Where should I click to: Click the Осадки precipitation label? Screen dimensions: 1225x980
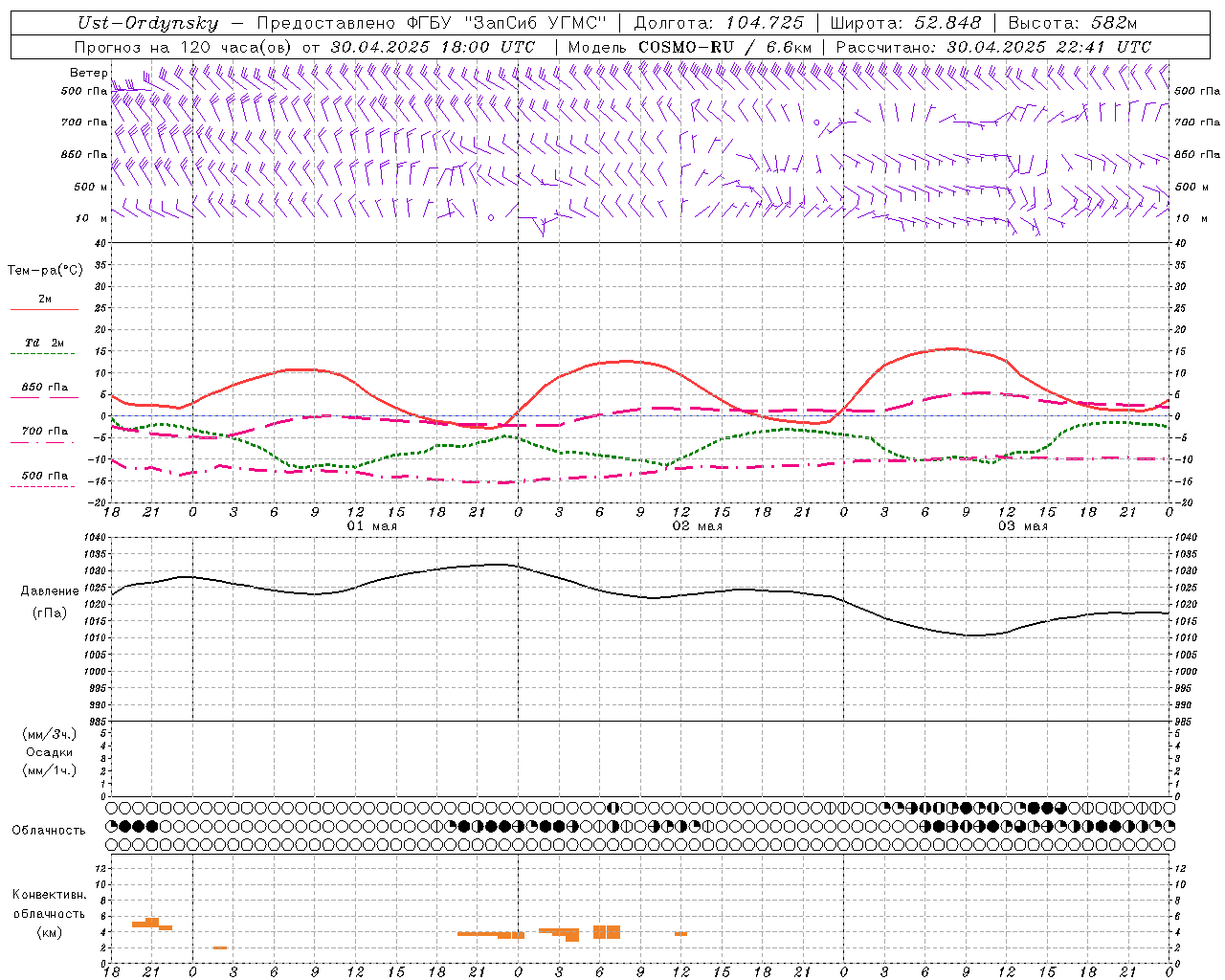(x=50, y=752)
